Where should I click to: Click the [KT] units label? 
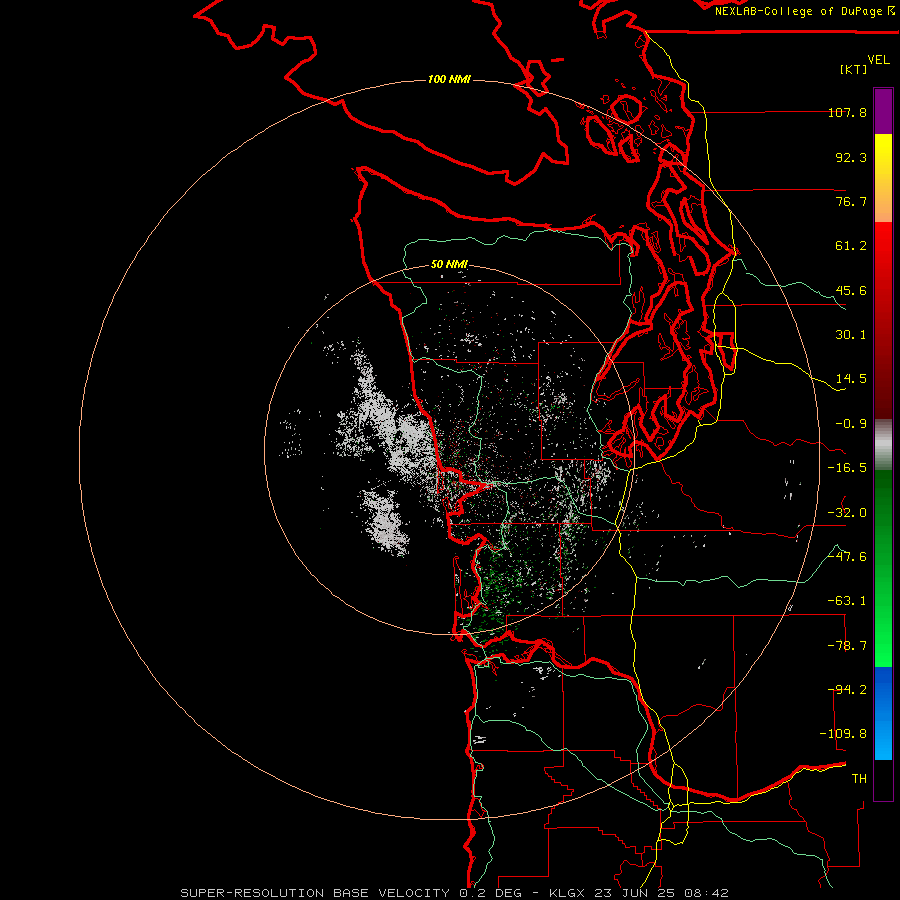pyautogui.click(x=853, y=69)
